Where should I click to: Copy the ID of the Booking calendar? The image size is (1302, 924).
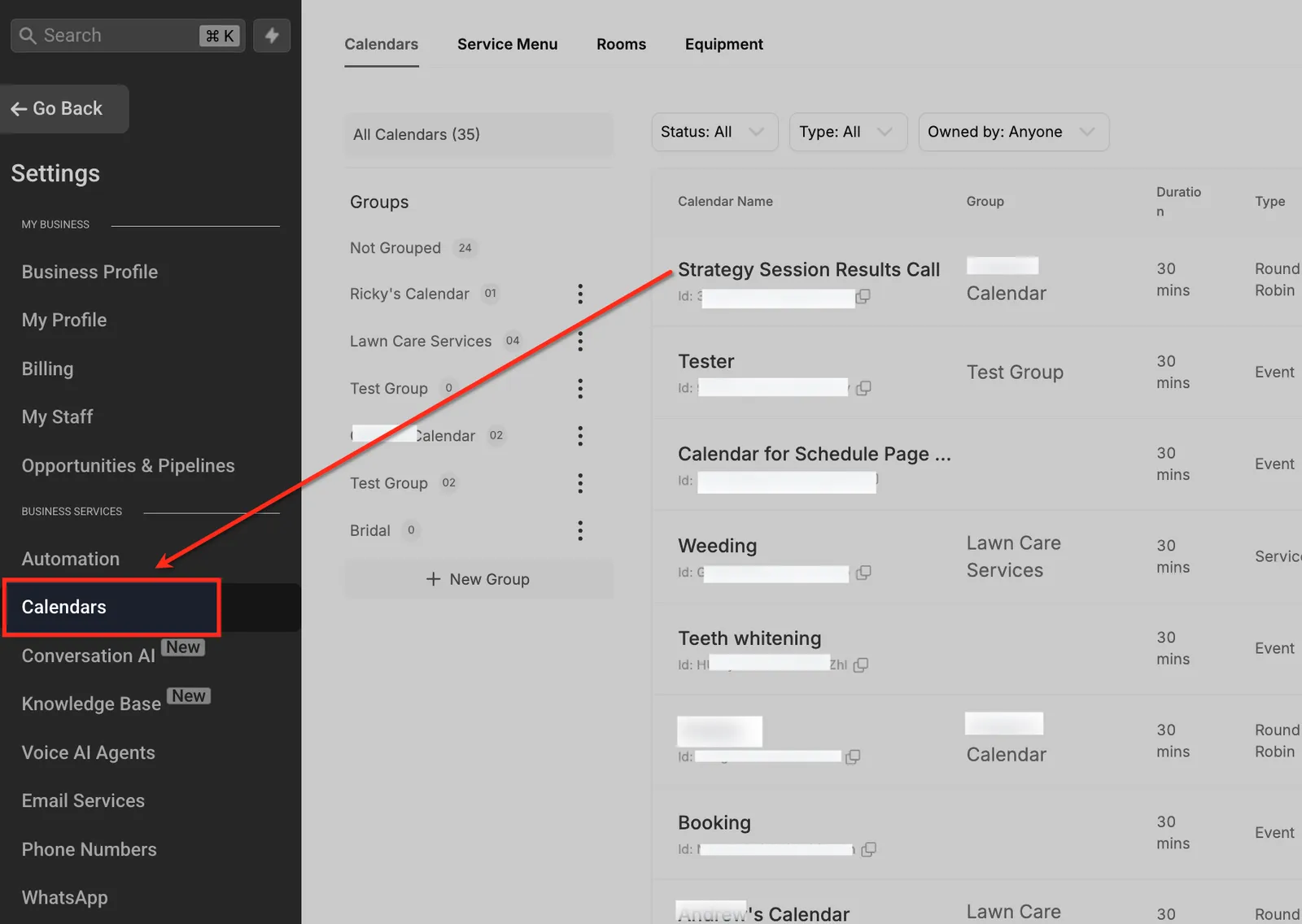868,849
